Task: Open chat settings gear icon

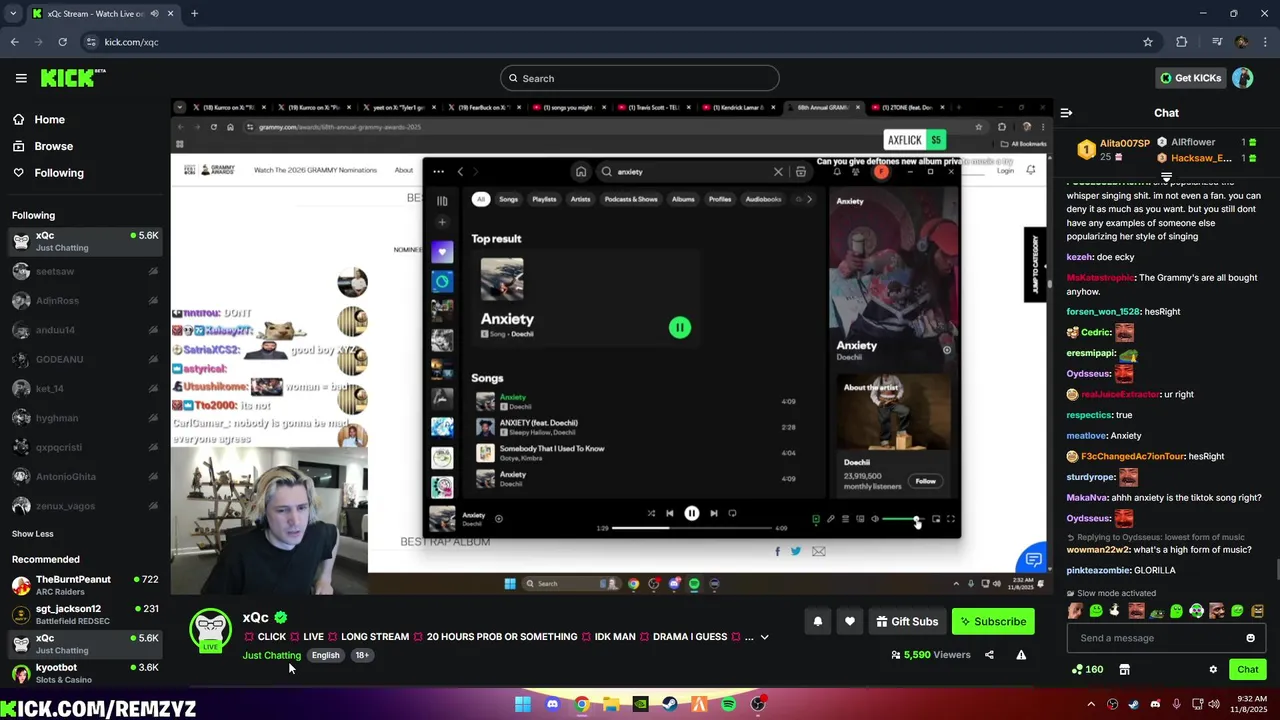Action: click(x=1213, y=669)
